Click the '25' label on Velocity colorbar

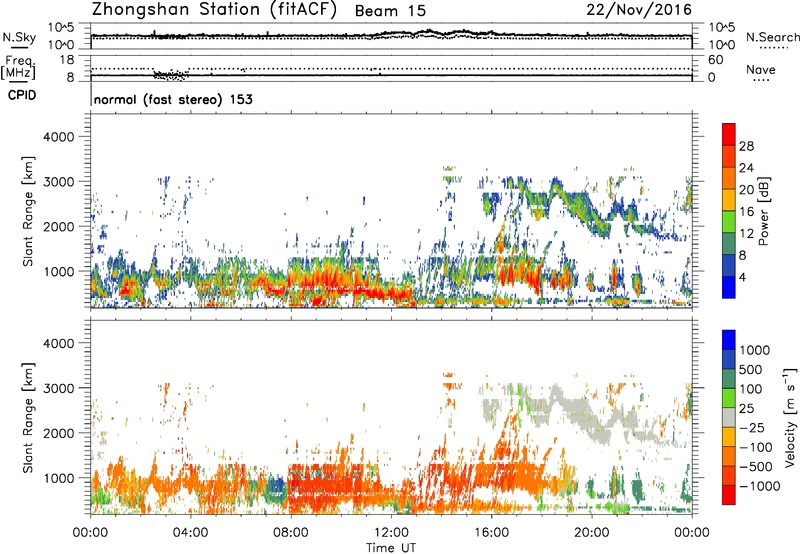tap(747, 408)
